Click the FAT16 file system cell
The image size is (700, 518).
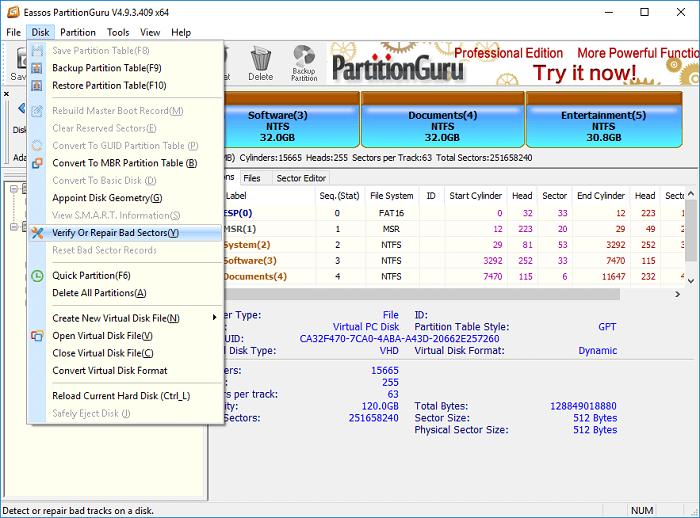click(391, 213)
